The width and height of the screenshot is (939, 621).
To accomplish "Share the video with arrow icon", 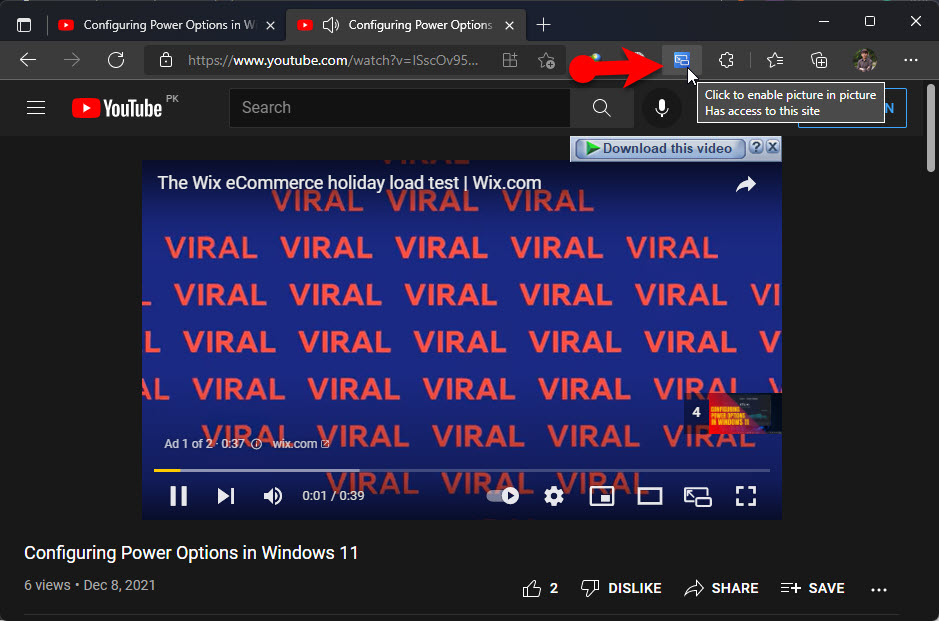I will [x=746, y=184].
